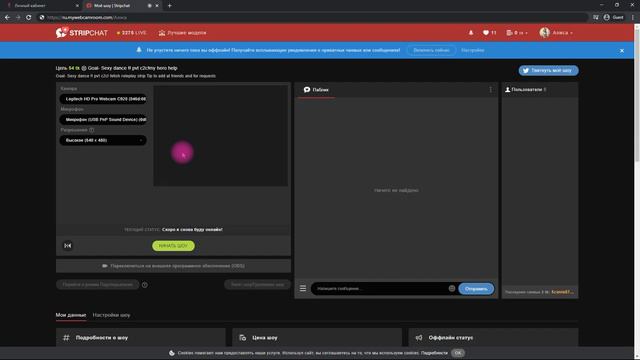640x360 pixels.
Task: Select the Public chat tab
Action: point(316,90)
